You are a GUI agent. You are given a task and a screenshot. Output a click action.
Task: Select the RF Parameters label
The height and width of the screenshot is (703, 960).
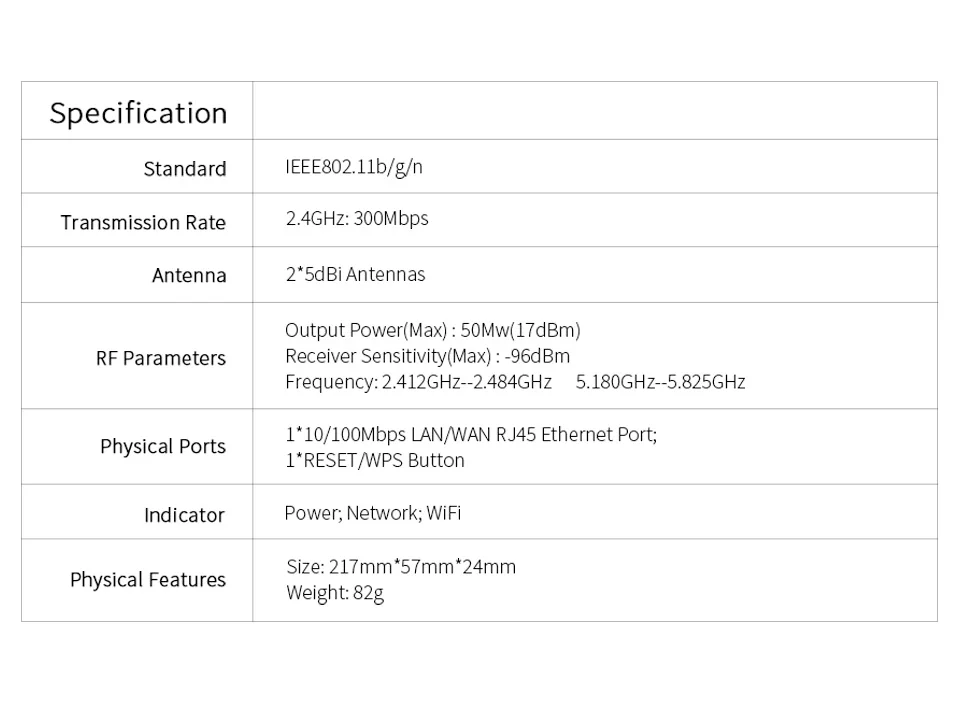(161, 358)
